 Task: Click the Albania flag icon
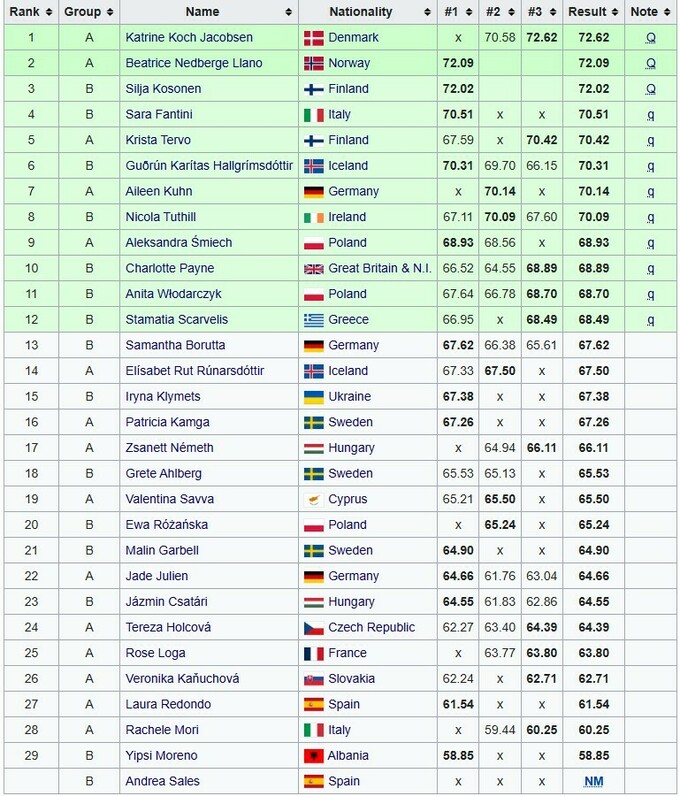[313, 756]
